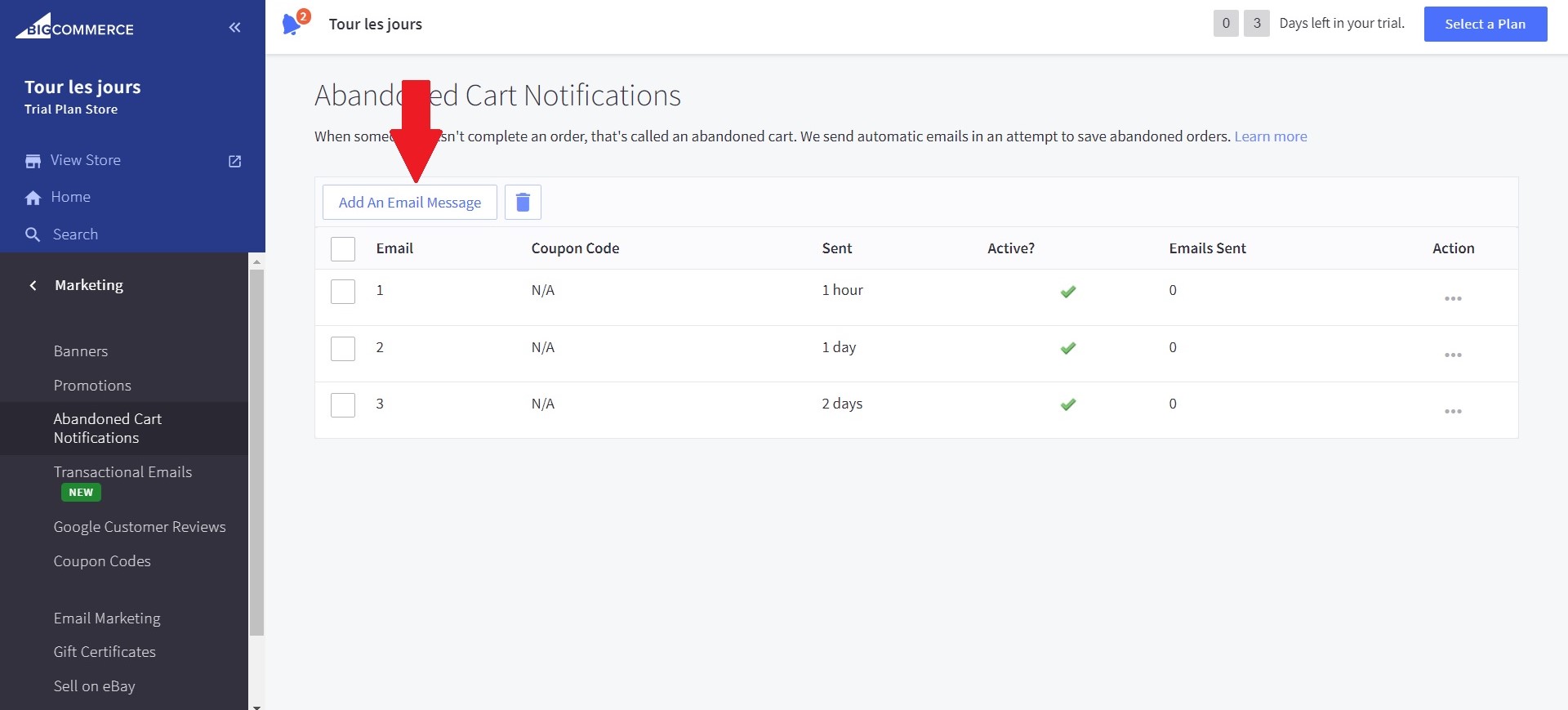This screenshot has height=710, width=1568.
Task: Click the storefront icon for View Store
Action: (33, 161)
